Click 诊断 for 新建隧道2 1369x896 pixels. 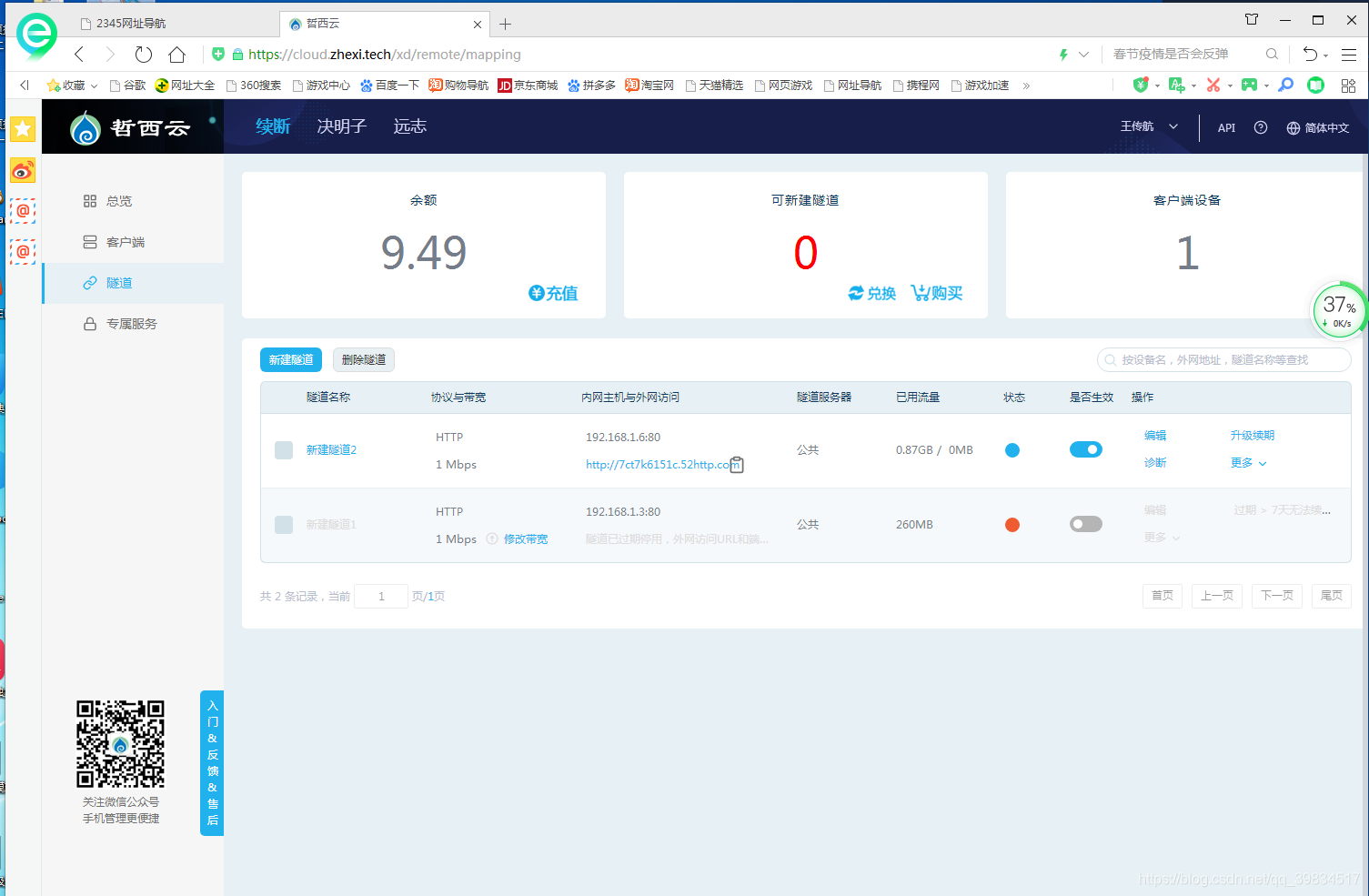click(1155, 463)
